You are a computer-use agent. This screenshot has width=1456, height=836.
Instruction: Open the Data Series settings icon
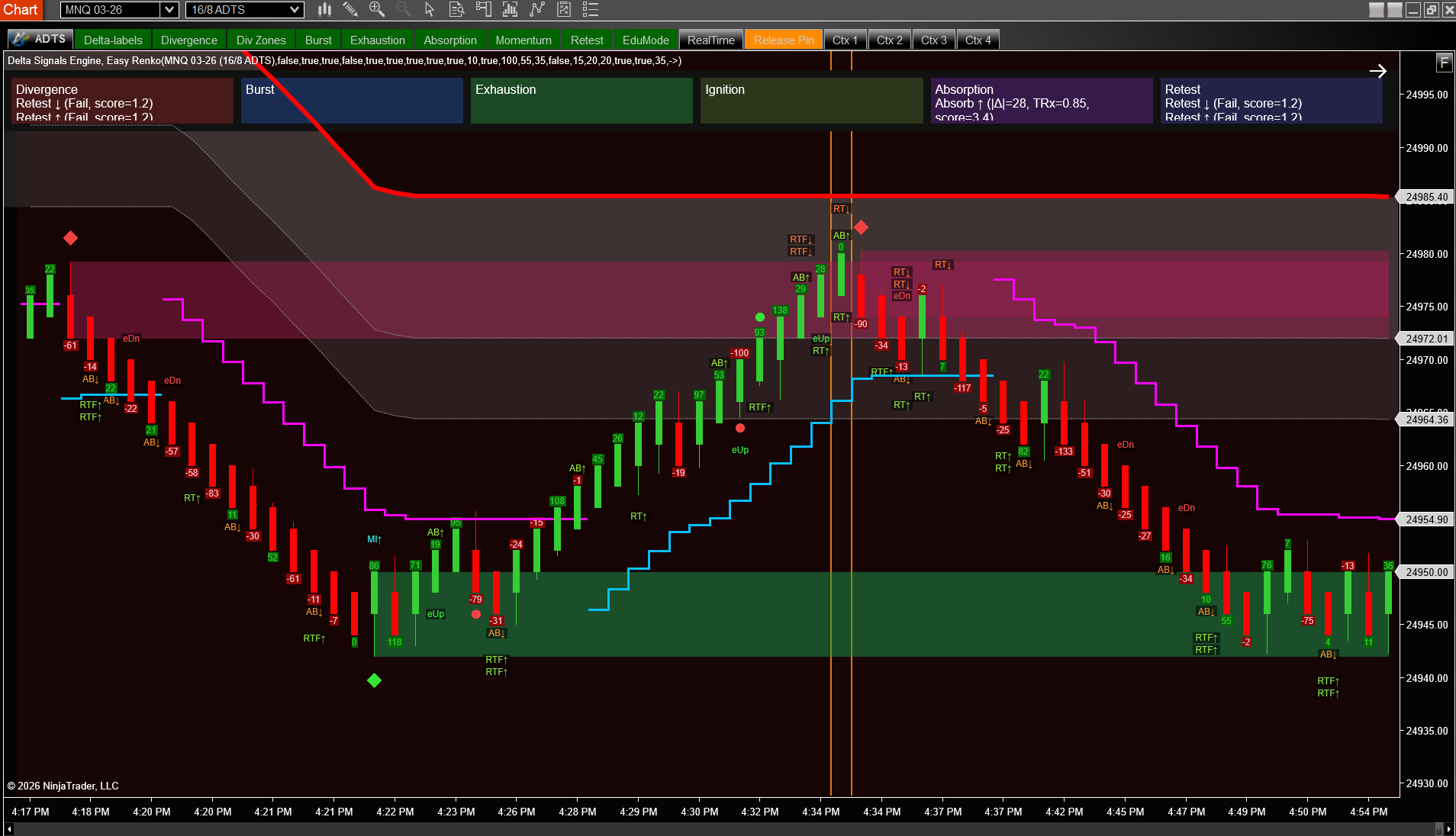coord(509,10)
